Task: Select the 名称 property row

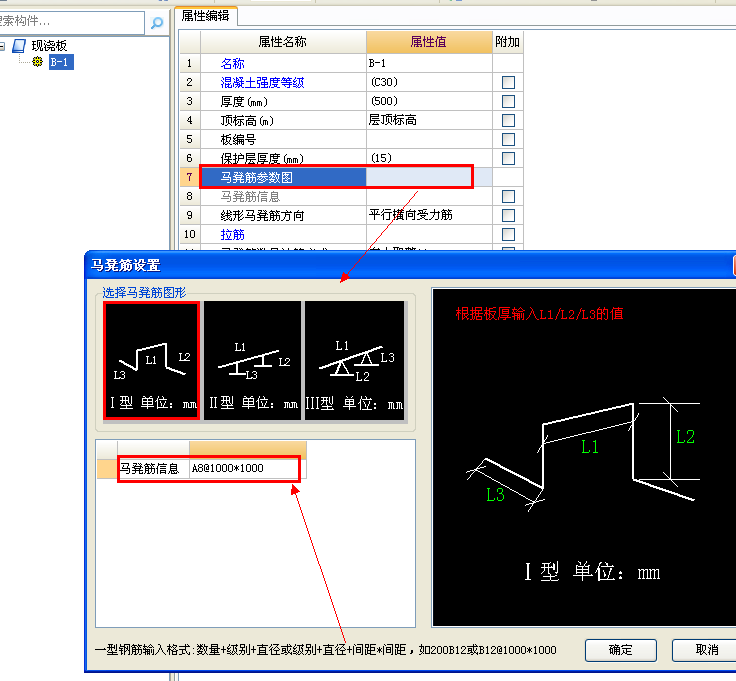Action: [x=352, y=63]
